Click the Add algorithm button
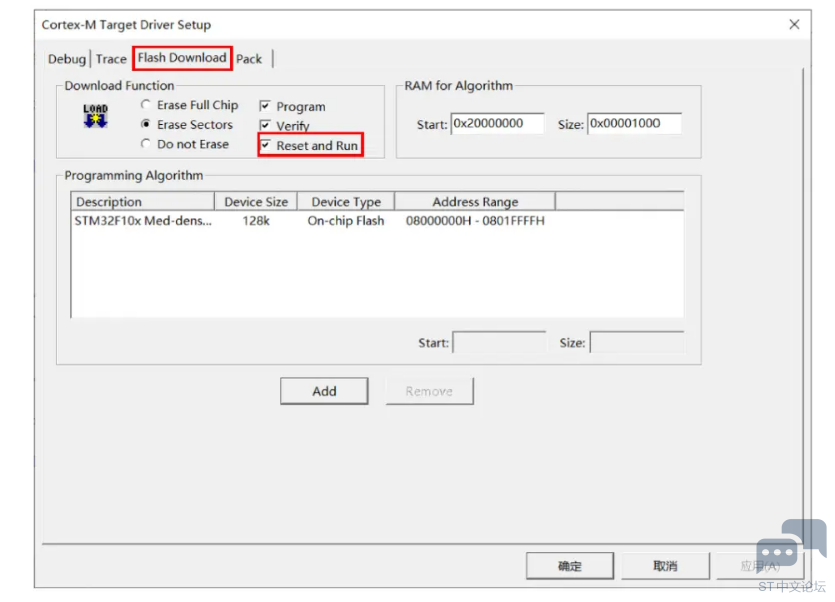835x602 pixels. (324, 391)
